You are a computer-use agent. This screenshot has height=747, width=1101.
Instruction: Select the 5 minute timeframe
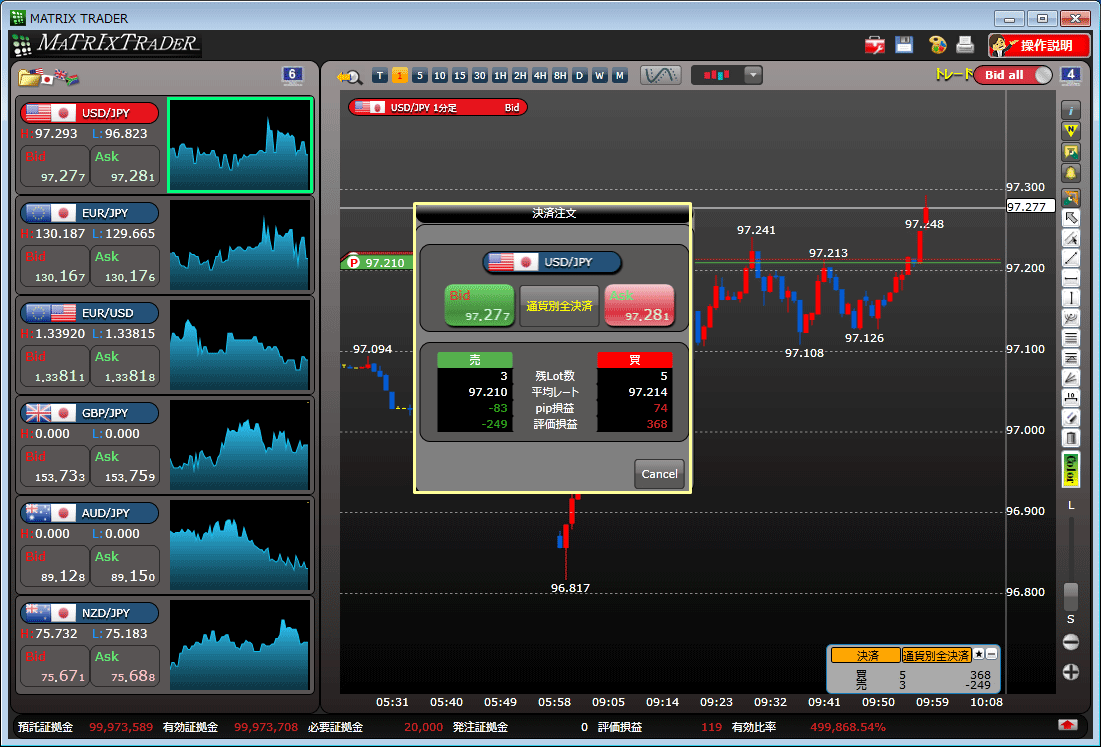click(420, 76)
